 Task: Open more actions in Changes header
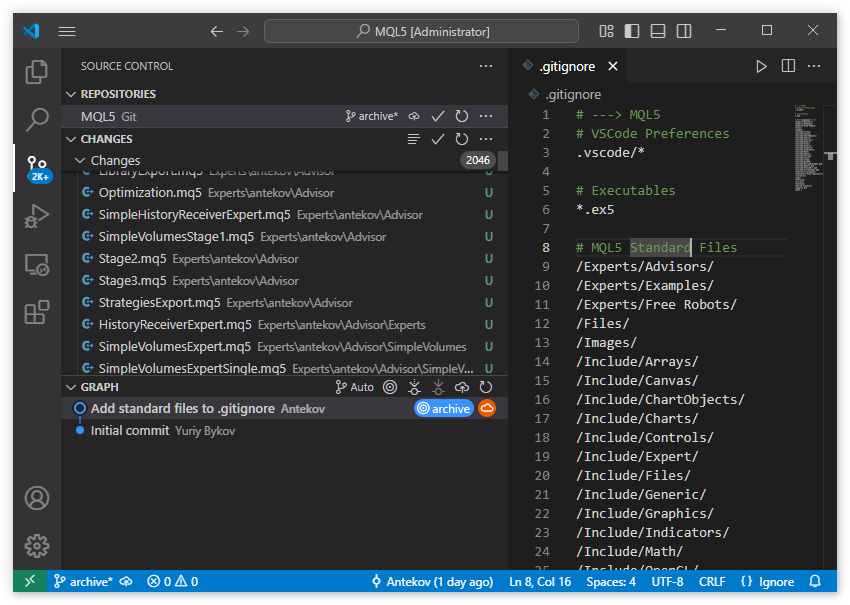coord(486,139)
